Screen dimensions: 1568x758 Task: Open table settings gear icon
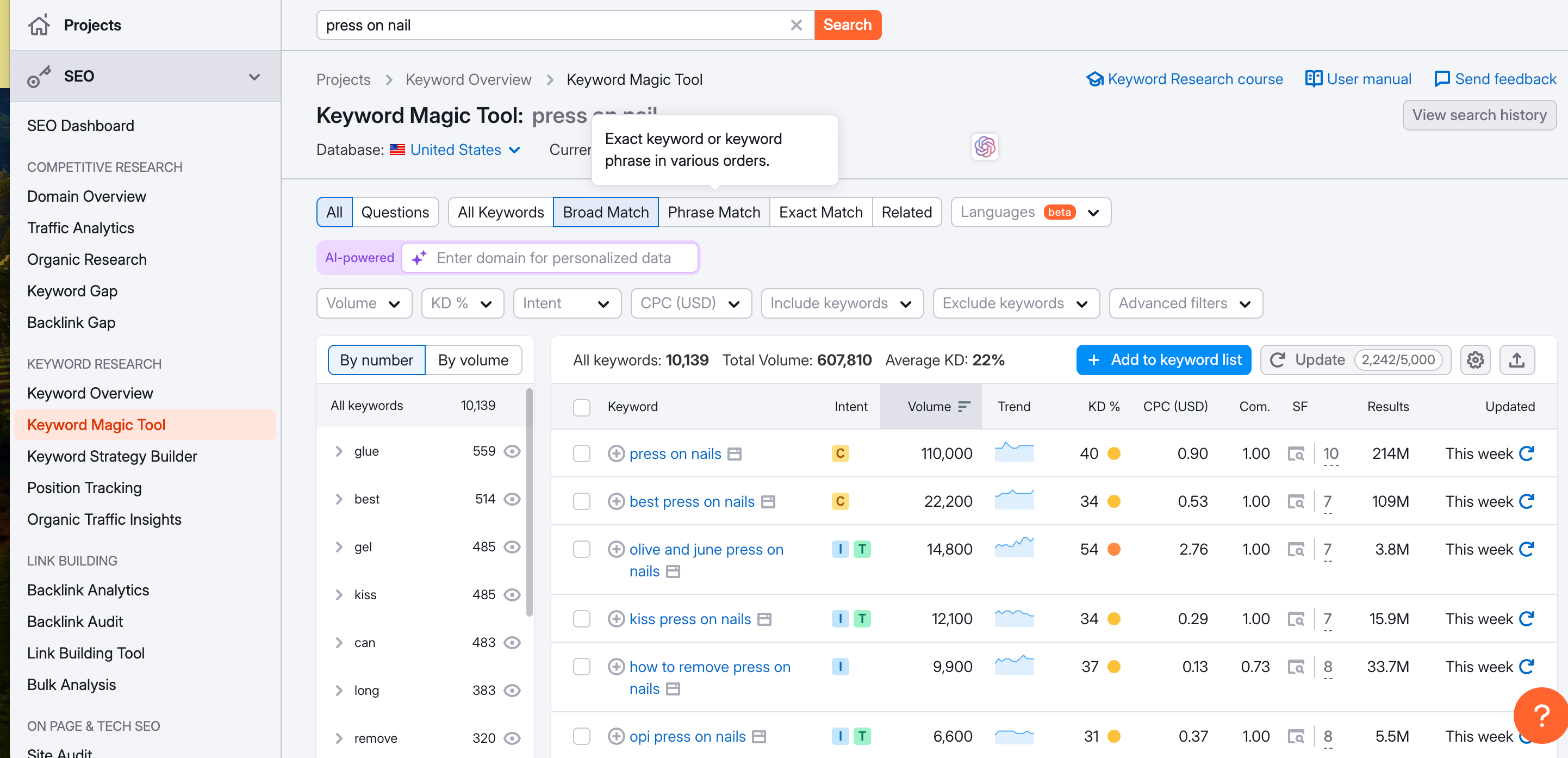[1475, 360]
